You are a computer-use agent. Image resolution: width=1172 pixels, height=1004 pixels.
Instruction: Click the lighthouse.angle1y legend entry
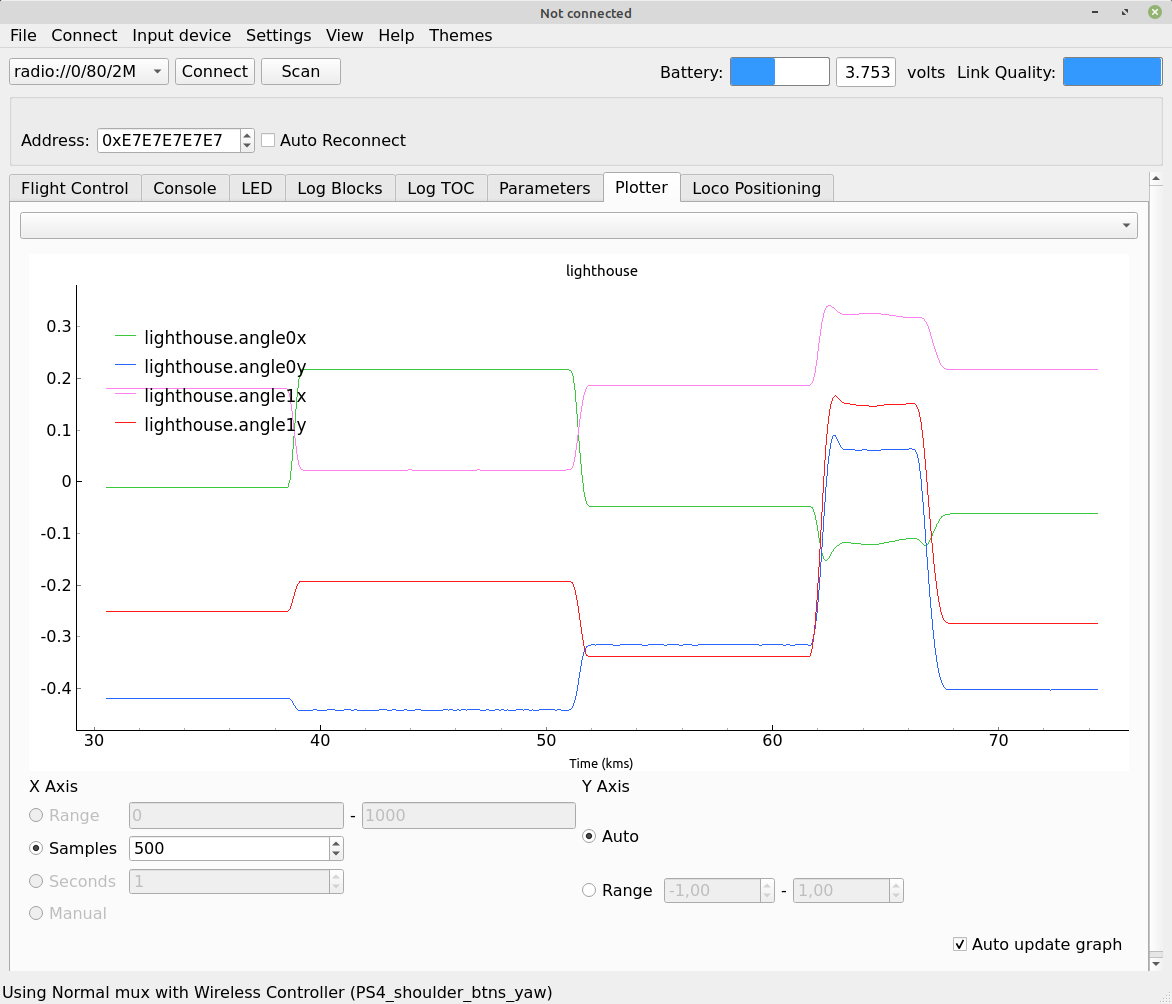[x=225, y=425]
